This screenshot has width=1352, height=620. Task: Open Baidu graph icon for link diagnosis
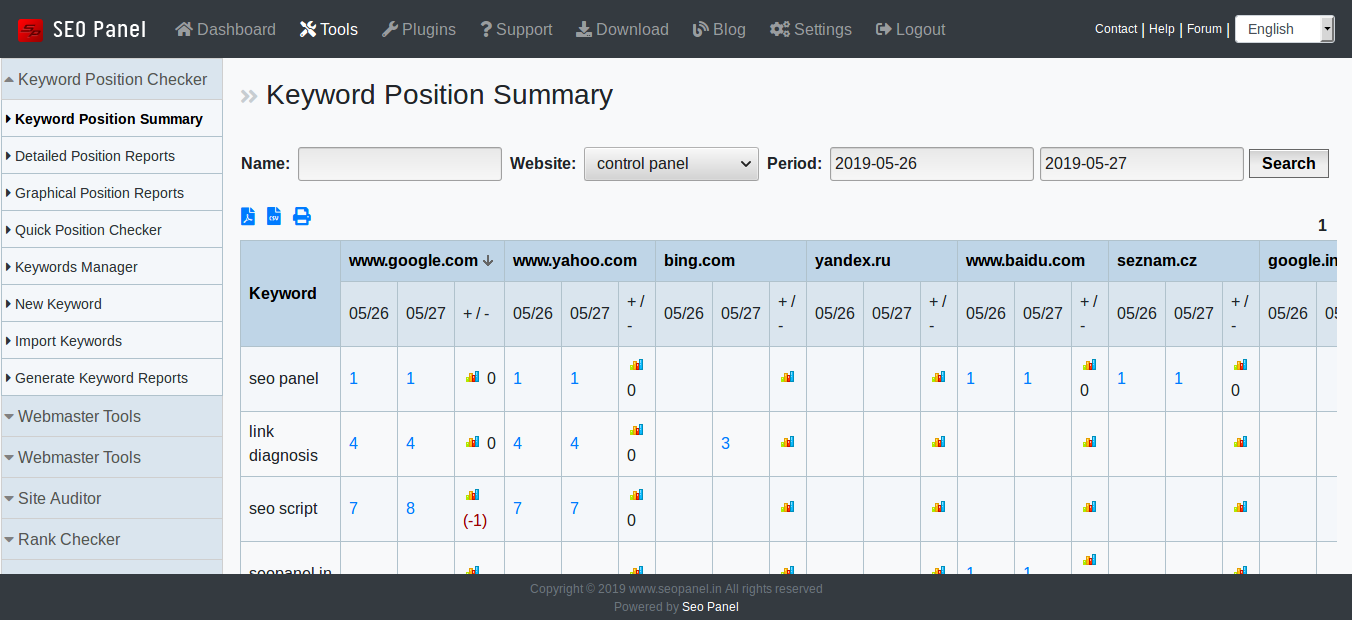1090,442
